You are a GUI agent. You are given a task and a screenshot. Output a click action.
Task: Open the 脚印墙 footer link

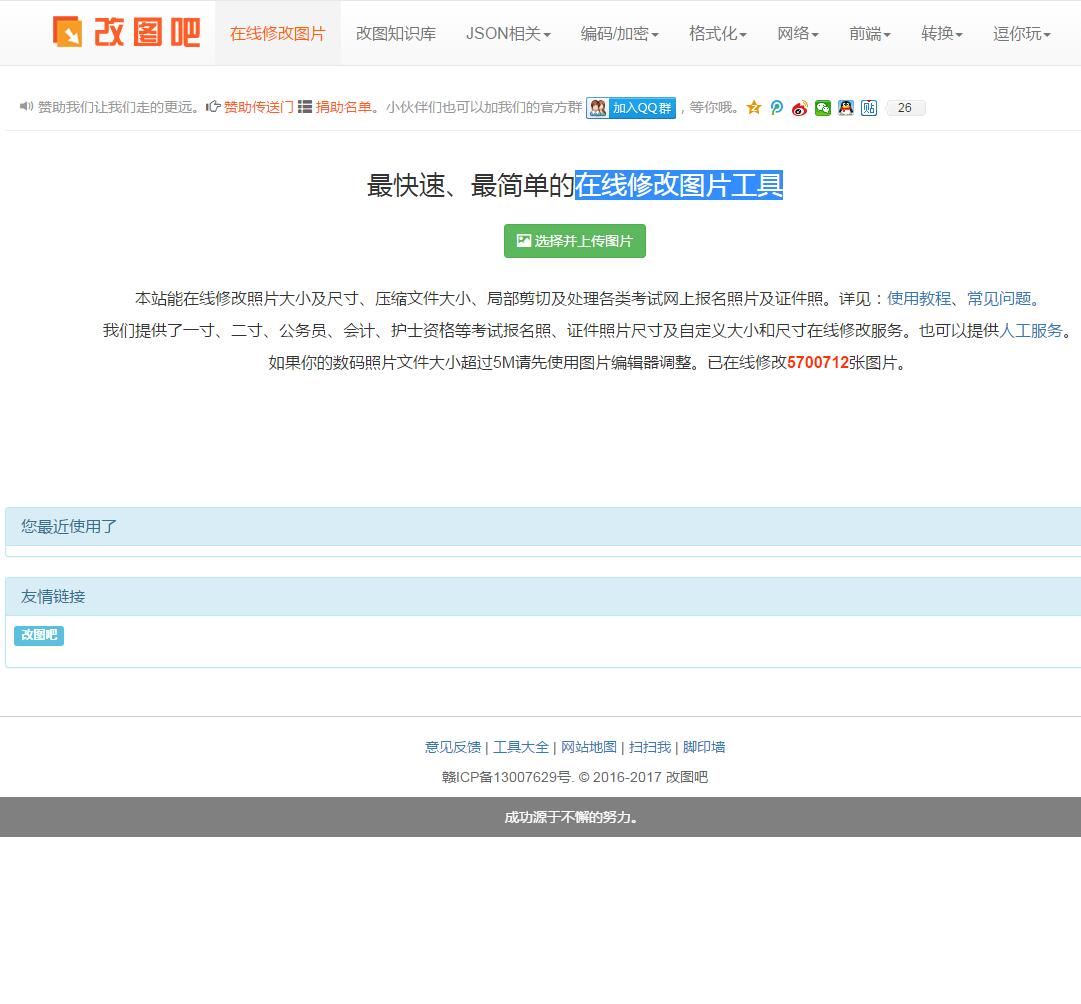(704, 747)
